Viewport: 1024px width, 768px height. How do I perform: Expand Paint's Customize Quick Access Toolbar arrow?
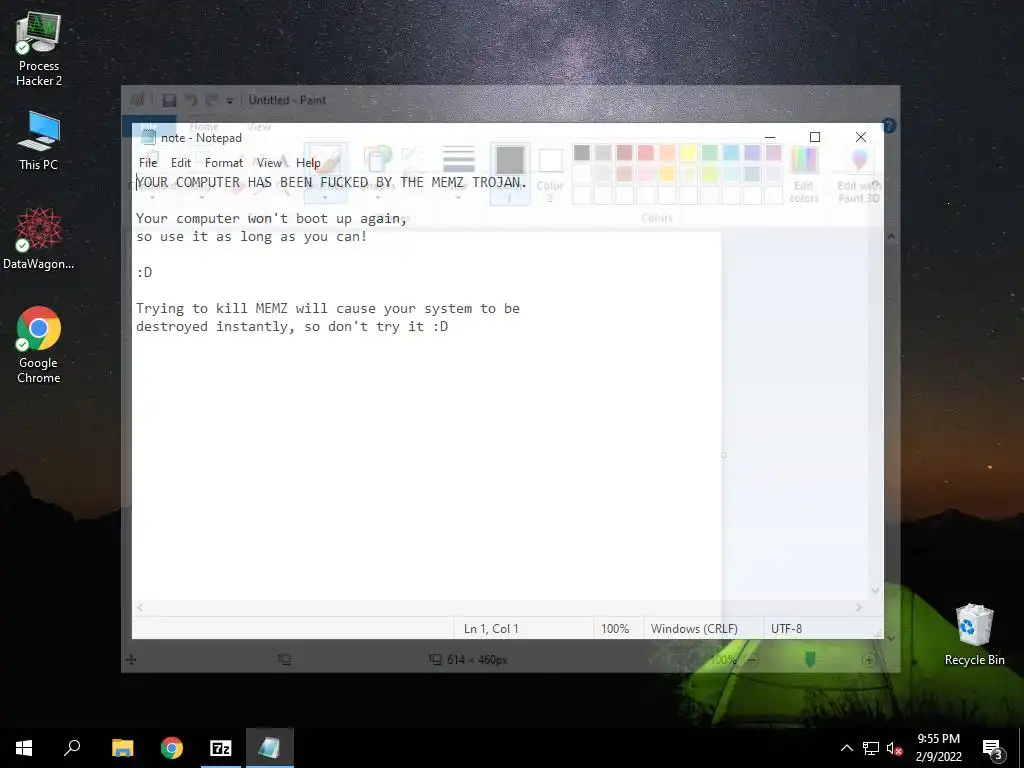(x=229, y=101)
